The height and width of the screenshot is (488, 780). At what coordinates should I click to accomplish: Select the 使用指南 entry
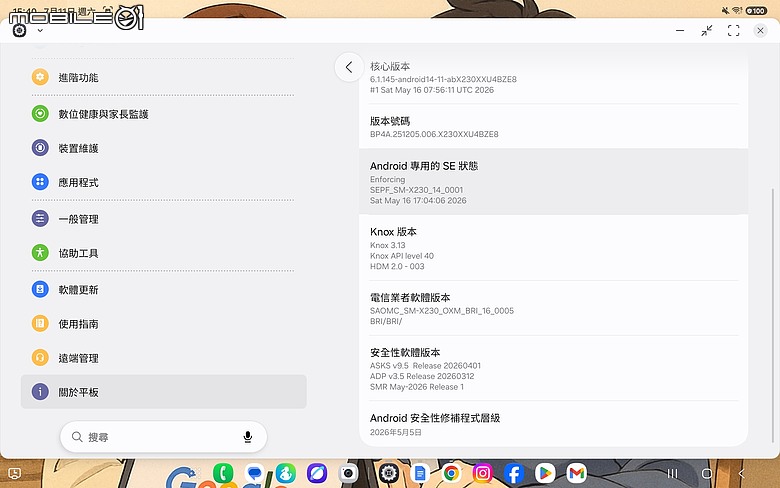click(164, 323)
